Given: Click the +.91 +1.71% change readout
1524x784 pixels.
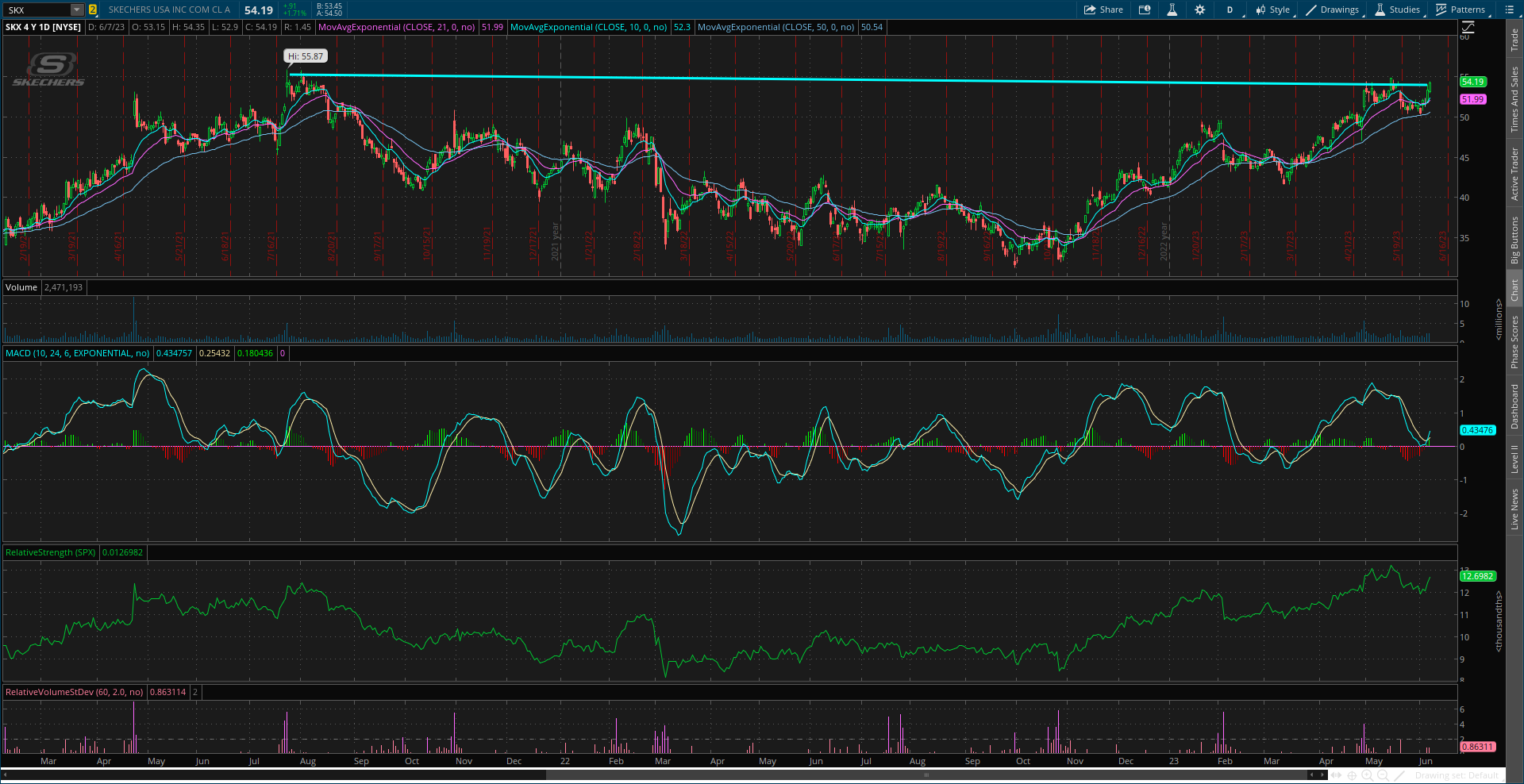Looking at the screenshot, I should (294, 10).
